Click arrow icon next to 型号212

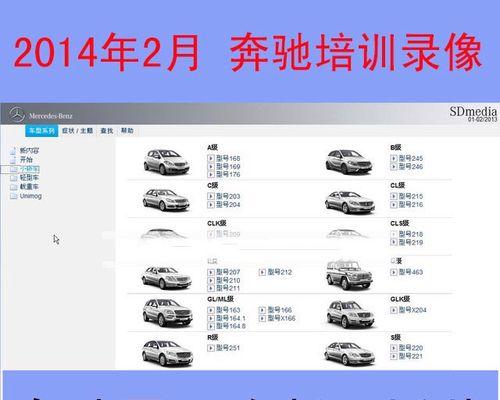(262, 272)
